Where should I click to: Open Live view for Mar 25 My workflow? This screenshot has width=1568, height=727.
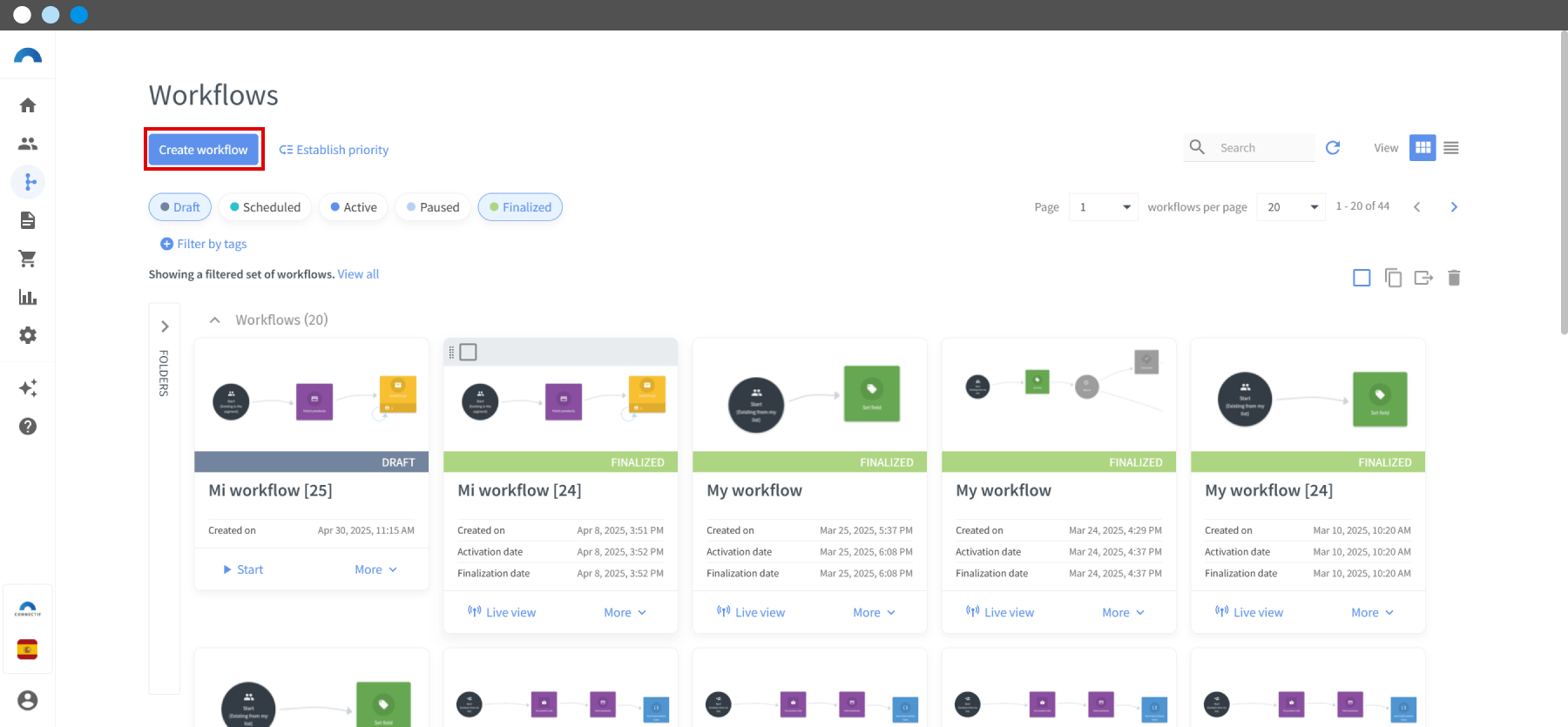tap(751, 613)
